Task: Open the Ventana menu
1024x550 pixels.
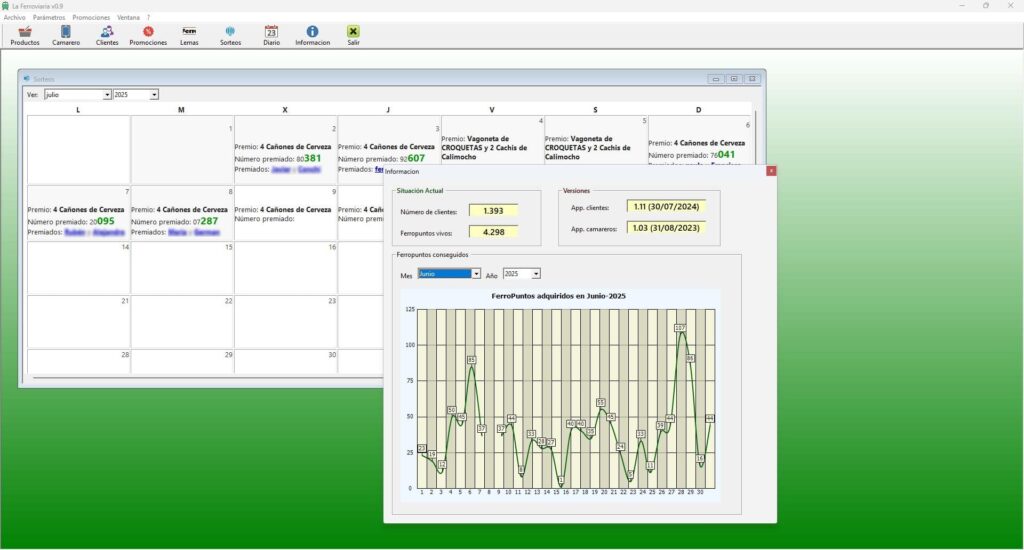Action: pyautogui.click(x=128, y=18)
